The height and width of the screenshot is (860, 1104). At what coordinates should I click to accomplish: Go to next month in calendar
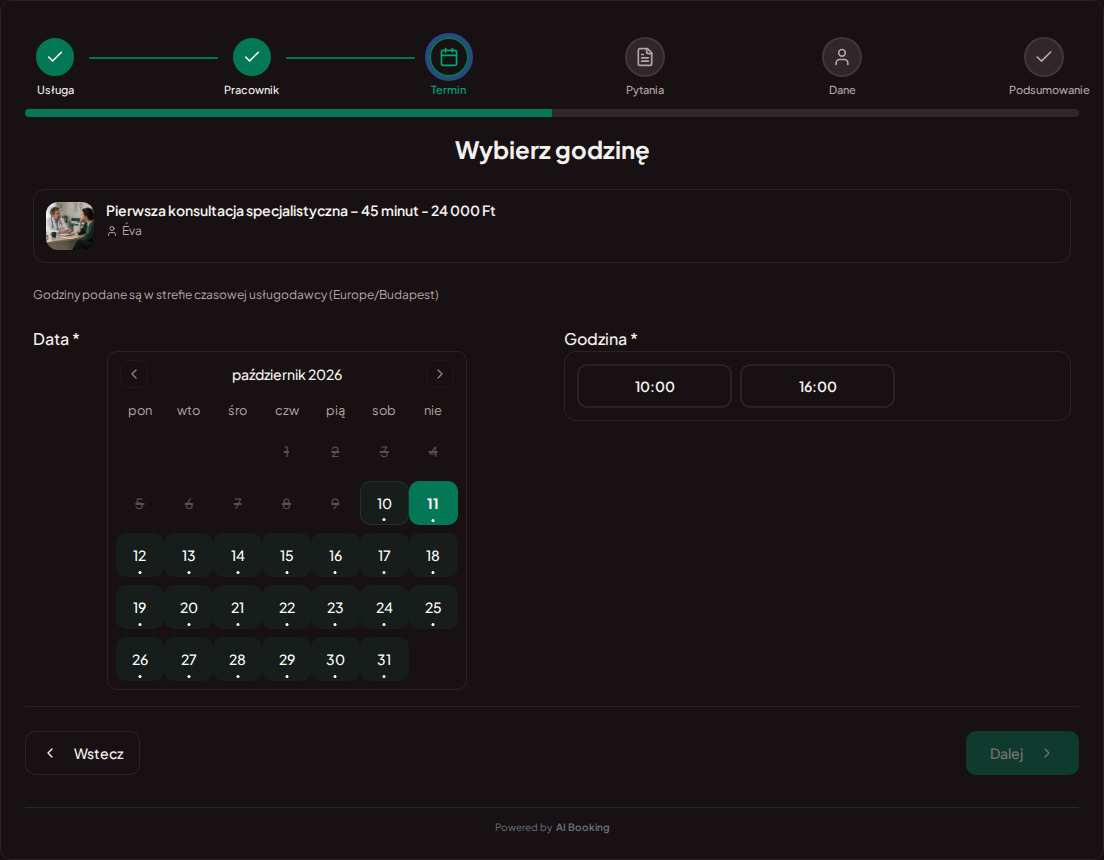(439, 374)
